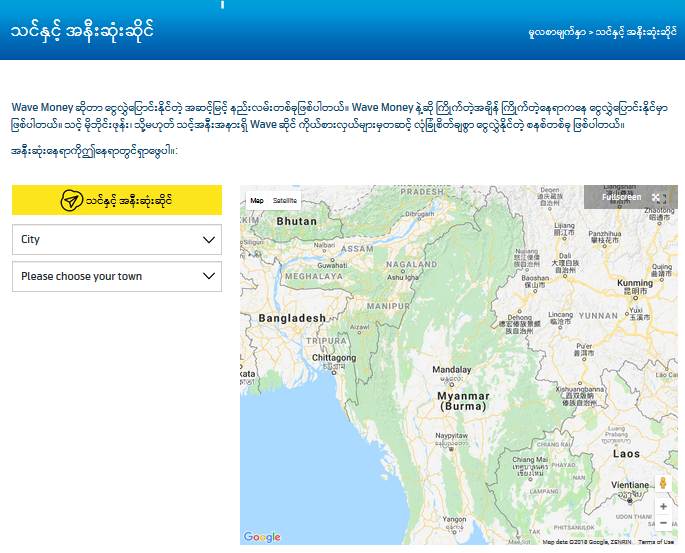Switch the map to Satellite view
Screen dimensions: 685x553
[x=284, y=200]
